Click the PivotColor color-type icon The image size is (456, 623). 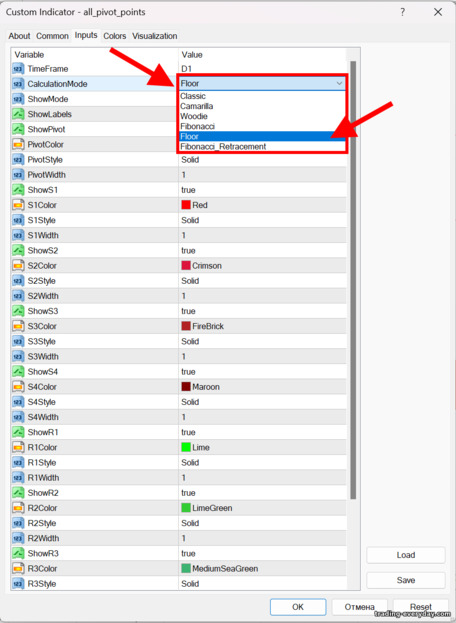point(18,145)
